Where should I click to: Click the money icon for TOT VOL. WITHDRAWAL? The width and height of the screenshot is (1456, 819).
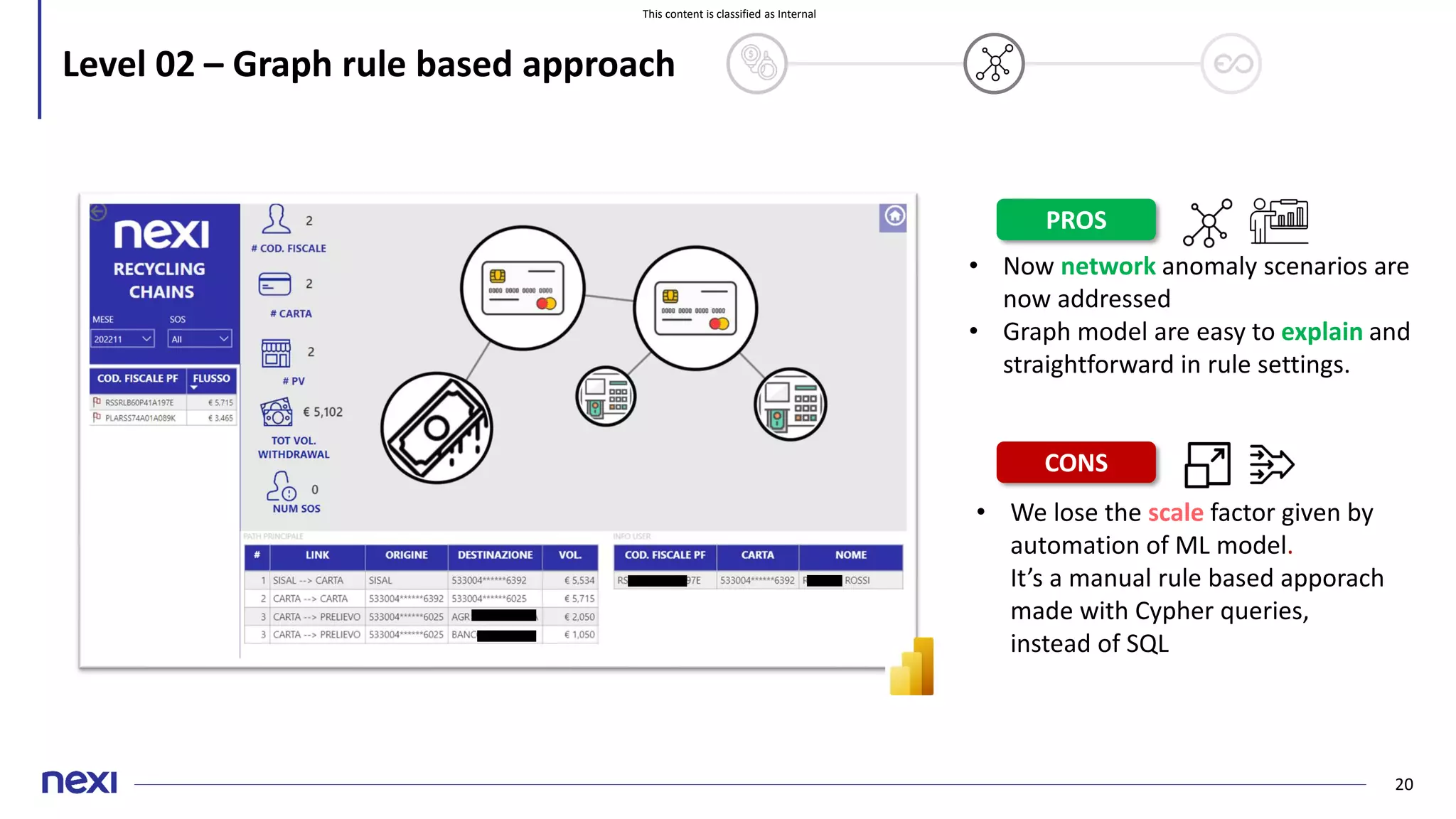pos(277,412)
